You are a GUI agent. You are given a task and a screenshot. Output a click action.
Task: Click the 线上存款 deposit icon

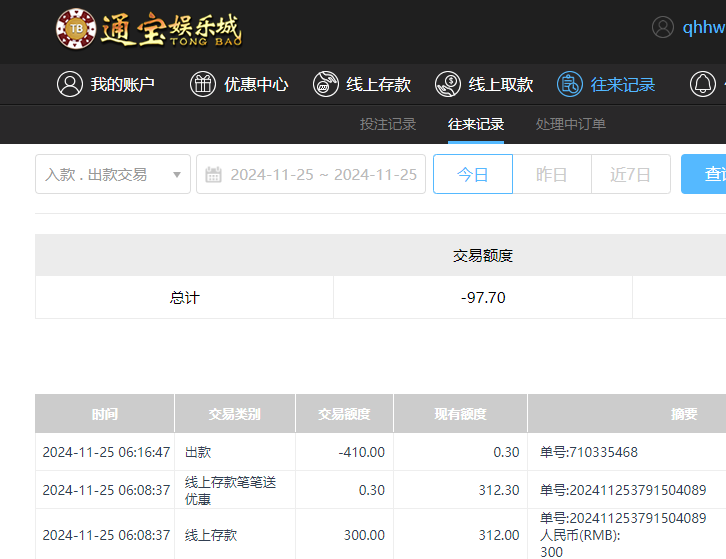pos(325,84)
